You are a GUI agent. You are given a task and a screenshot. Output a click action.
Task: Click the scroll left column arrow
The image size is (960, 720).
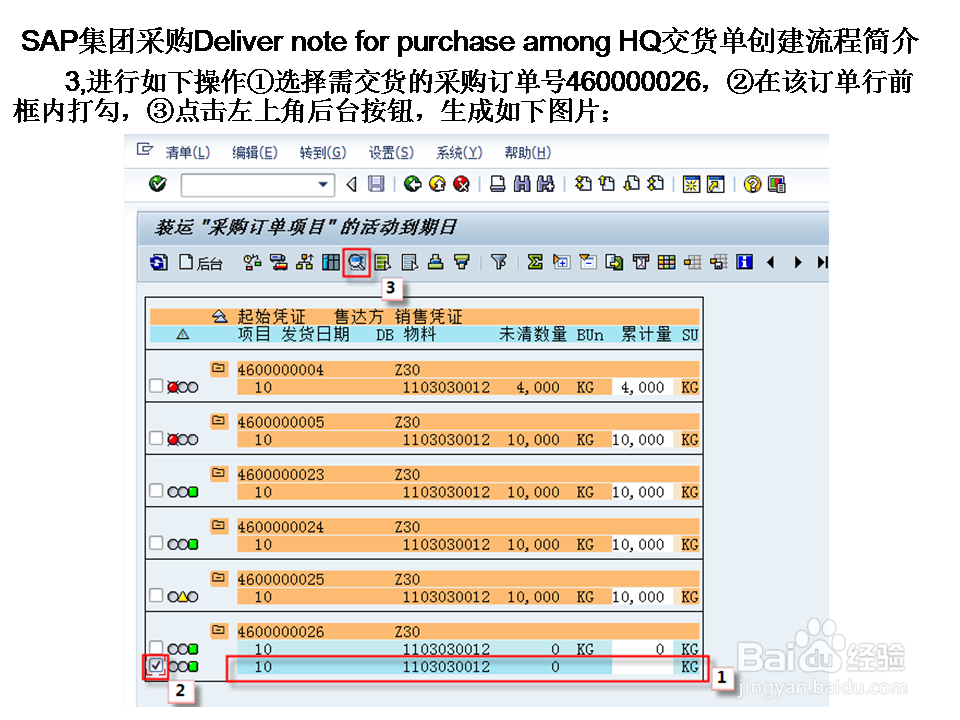771,263
